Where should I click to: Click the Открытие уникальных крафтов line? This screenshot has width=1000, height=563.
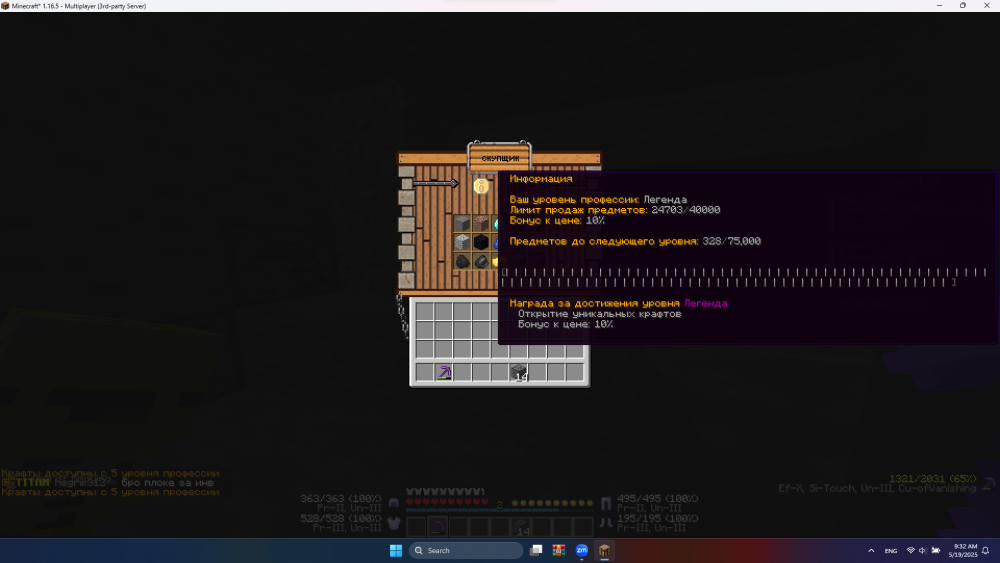(x=599, y=314)
